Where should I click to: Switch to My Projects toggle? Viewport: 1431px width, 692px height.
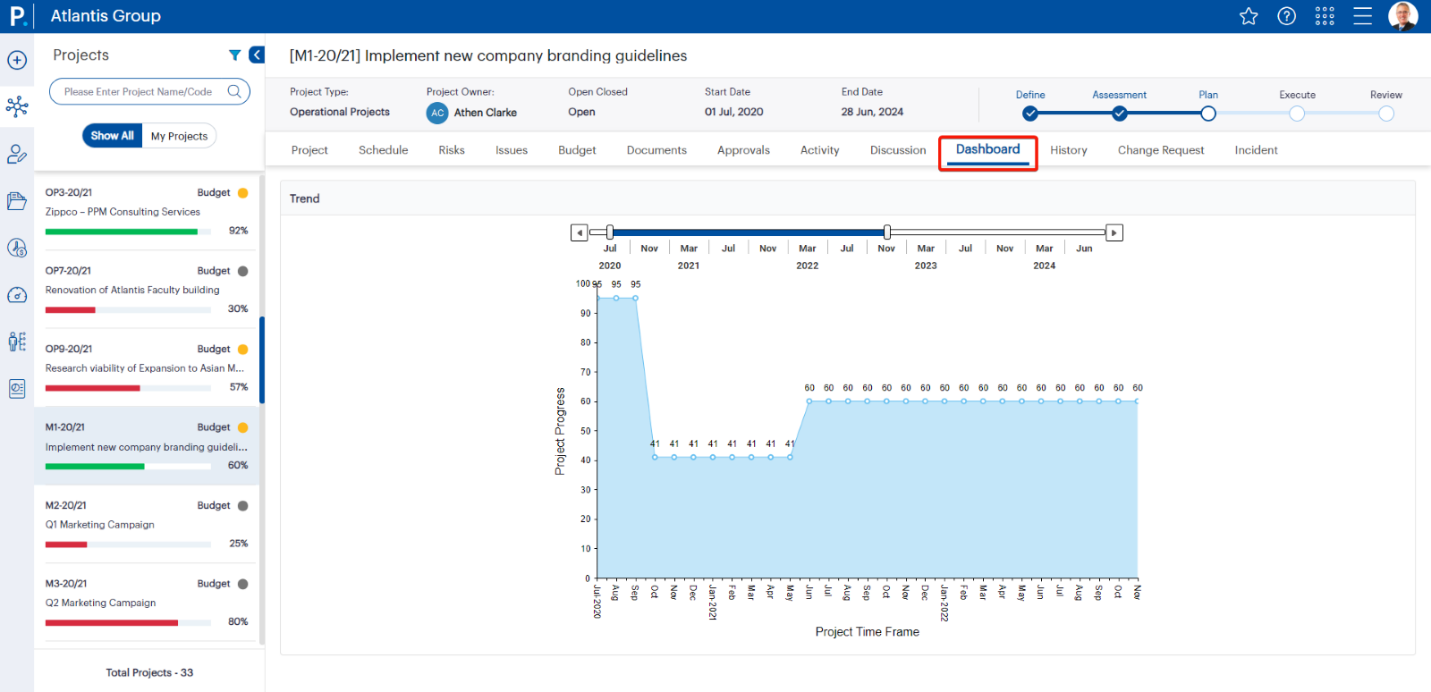[x=179, y=136]
